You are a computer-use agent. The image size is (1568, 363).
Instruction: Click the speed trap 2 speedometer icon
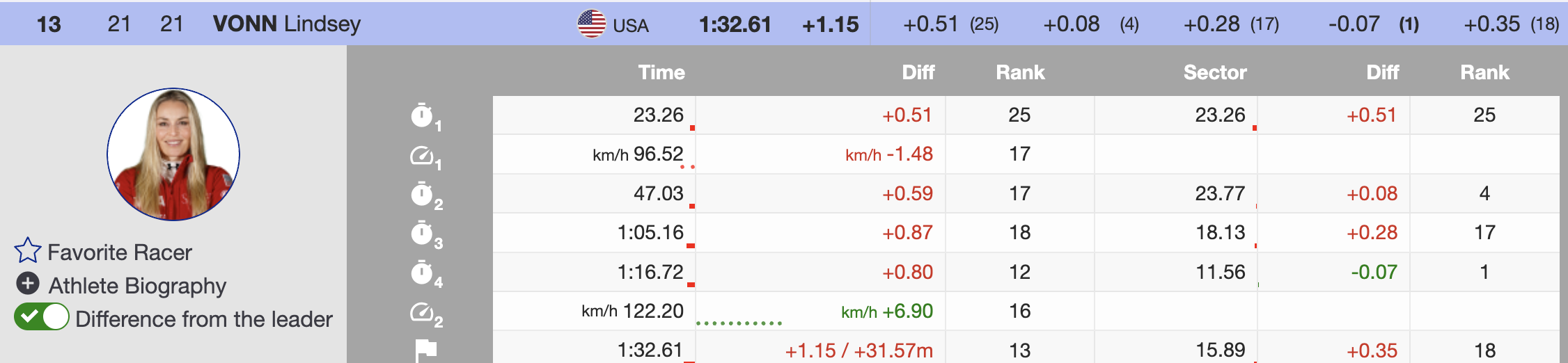tap(422, 312)
